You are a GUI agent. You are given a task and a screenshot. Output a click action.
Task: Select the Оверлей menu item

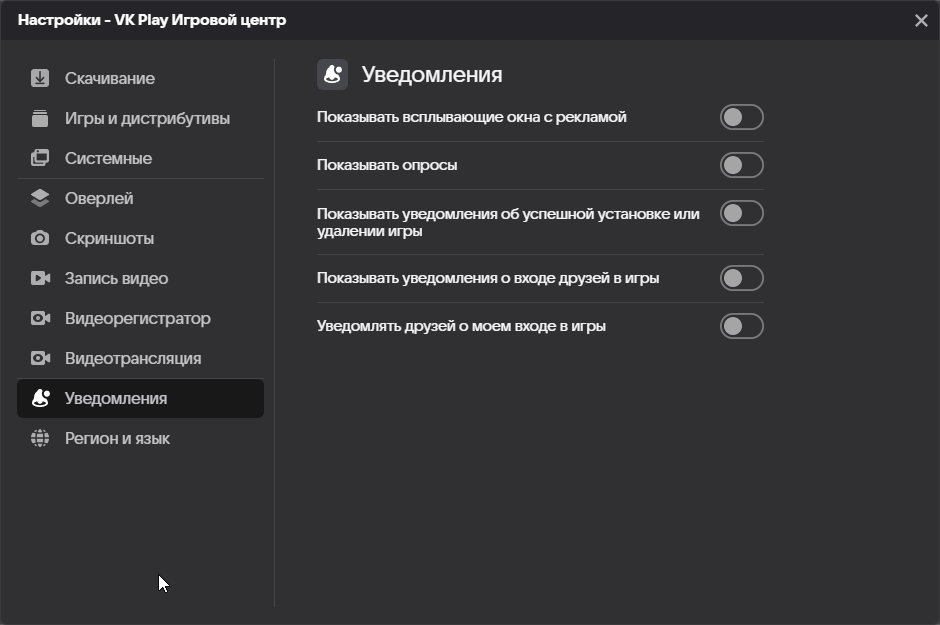point(99,198)
